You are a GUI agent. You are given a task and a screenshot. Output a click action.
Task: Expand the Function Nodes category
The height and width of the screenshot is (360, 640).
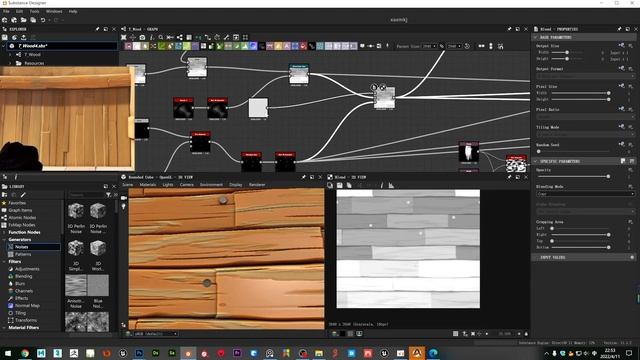(x=4, y=232)
